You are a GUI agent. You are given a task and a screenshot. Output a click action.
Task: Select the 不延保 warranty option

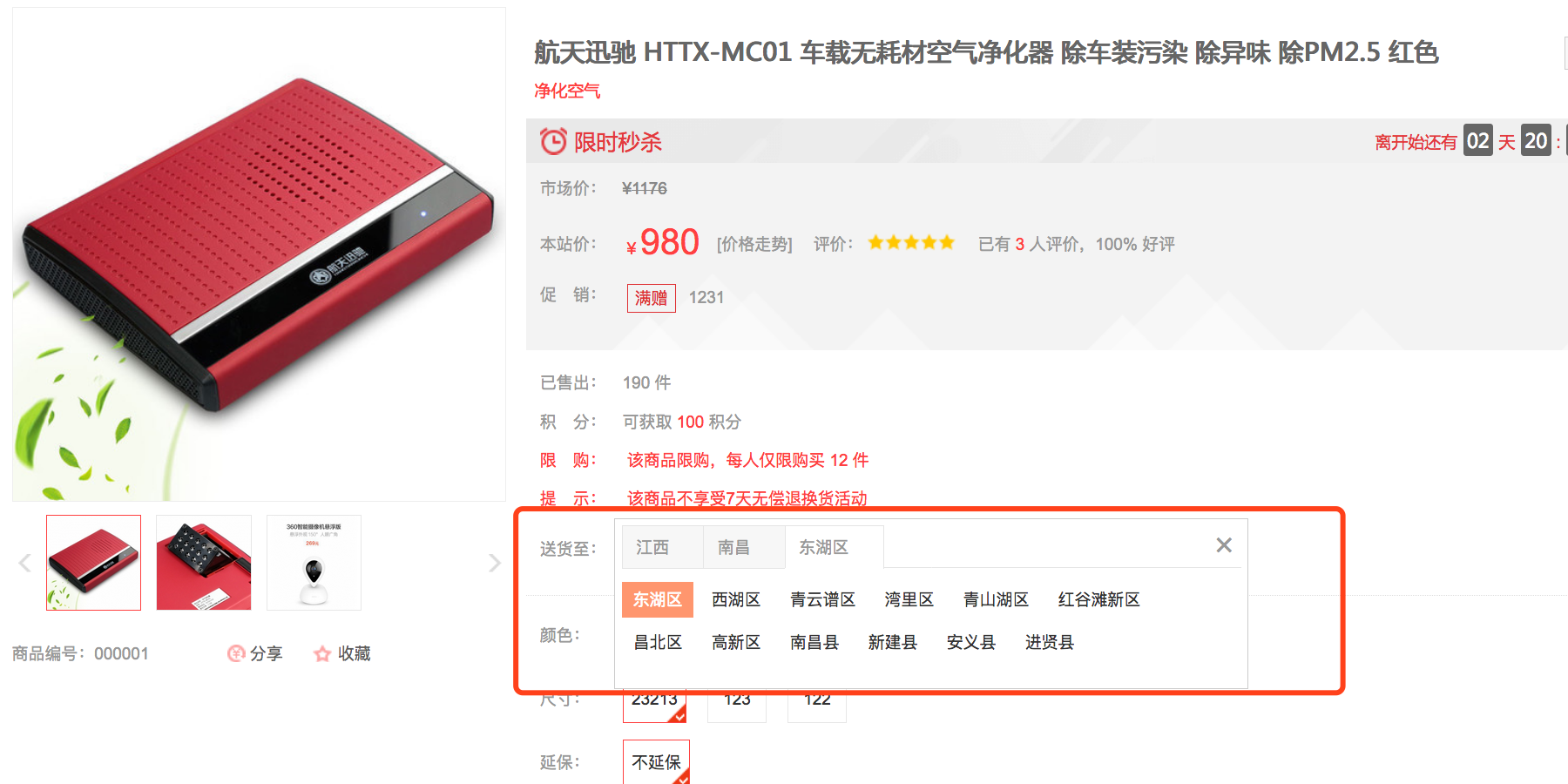tap(656, 762)
